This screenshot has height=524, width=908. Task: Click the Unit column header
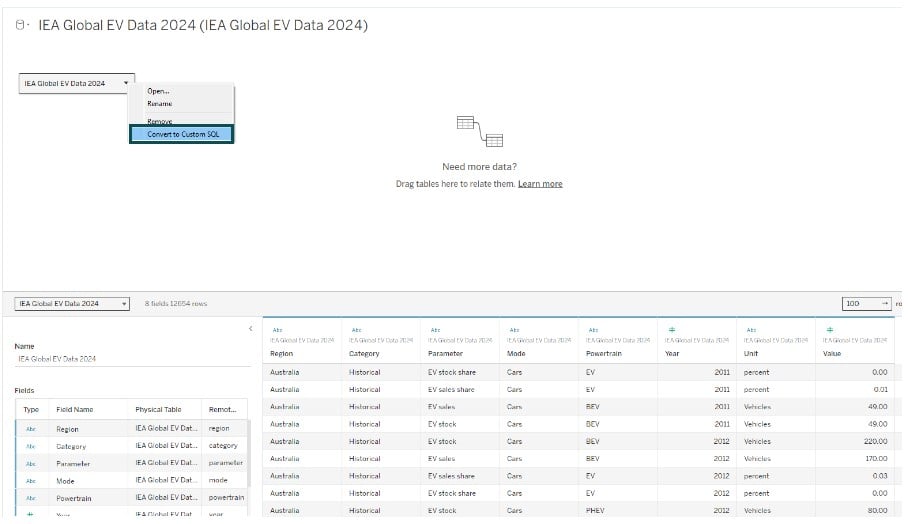(750, 354)
